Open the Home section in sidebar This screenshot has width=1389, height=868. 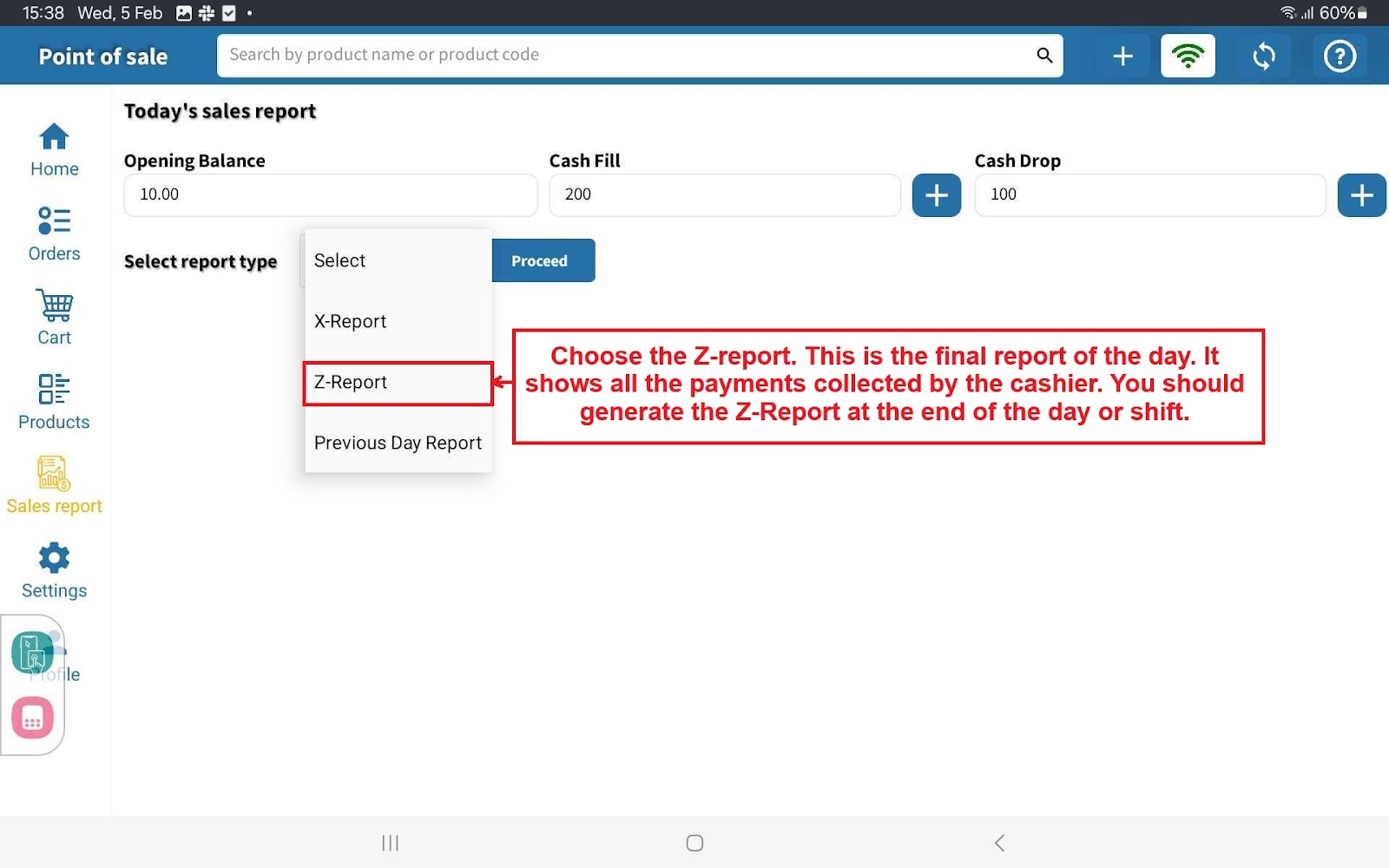click(x=54, y=149)
